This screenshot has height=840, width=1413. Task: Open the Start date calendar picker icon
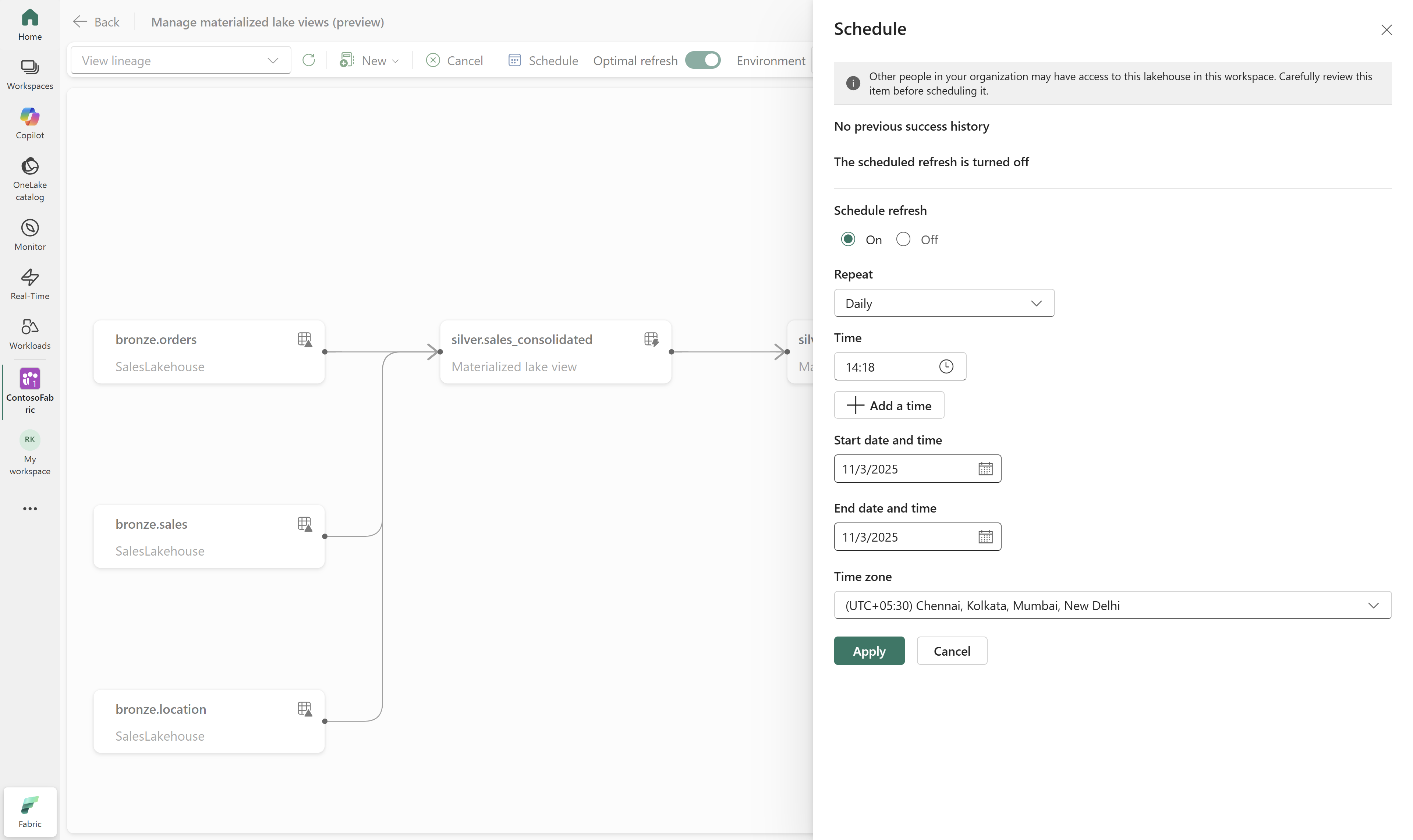(x=985, y=469)
